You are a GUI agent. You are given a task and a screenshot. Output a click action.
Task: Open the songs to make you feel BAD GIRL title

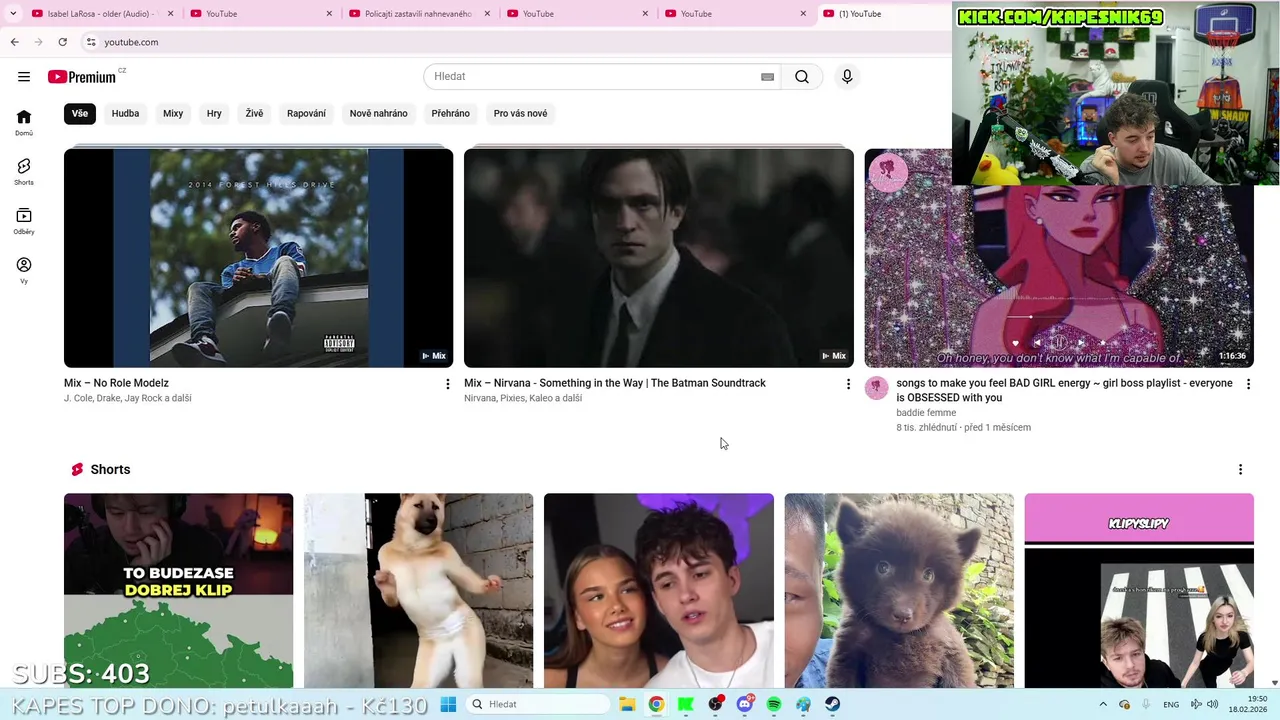(x=1064, y=390)
